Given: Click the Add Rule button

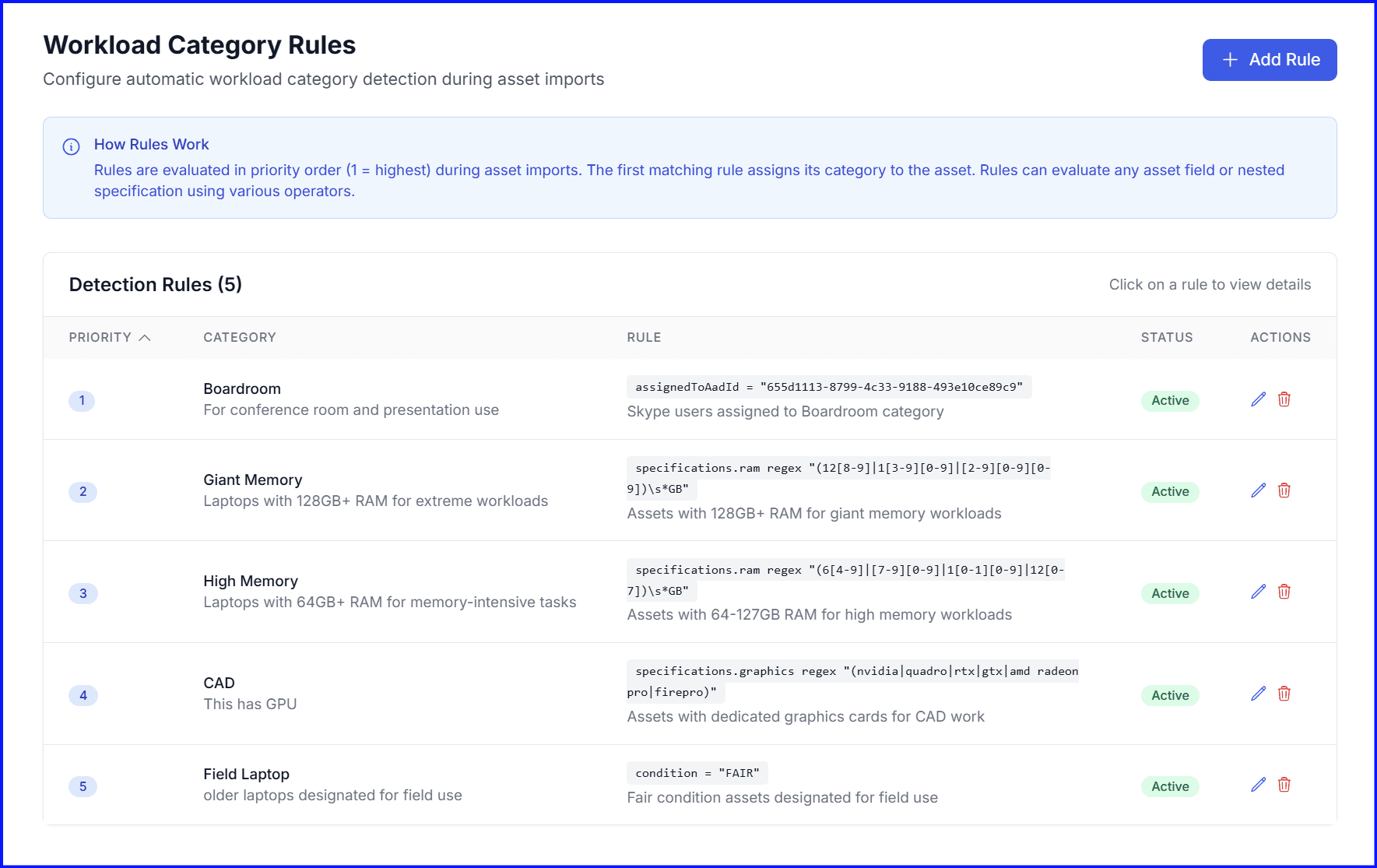Looking at the screenshot, I should (x=1269, y=59).
